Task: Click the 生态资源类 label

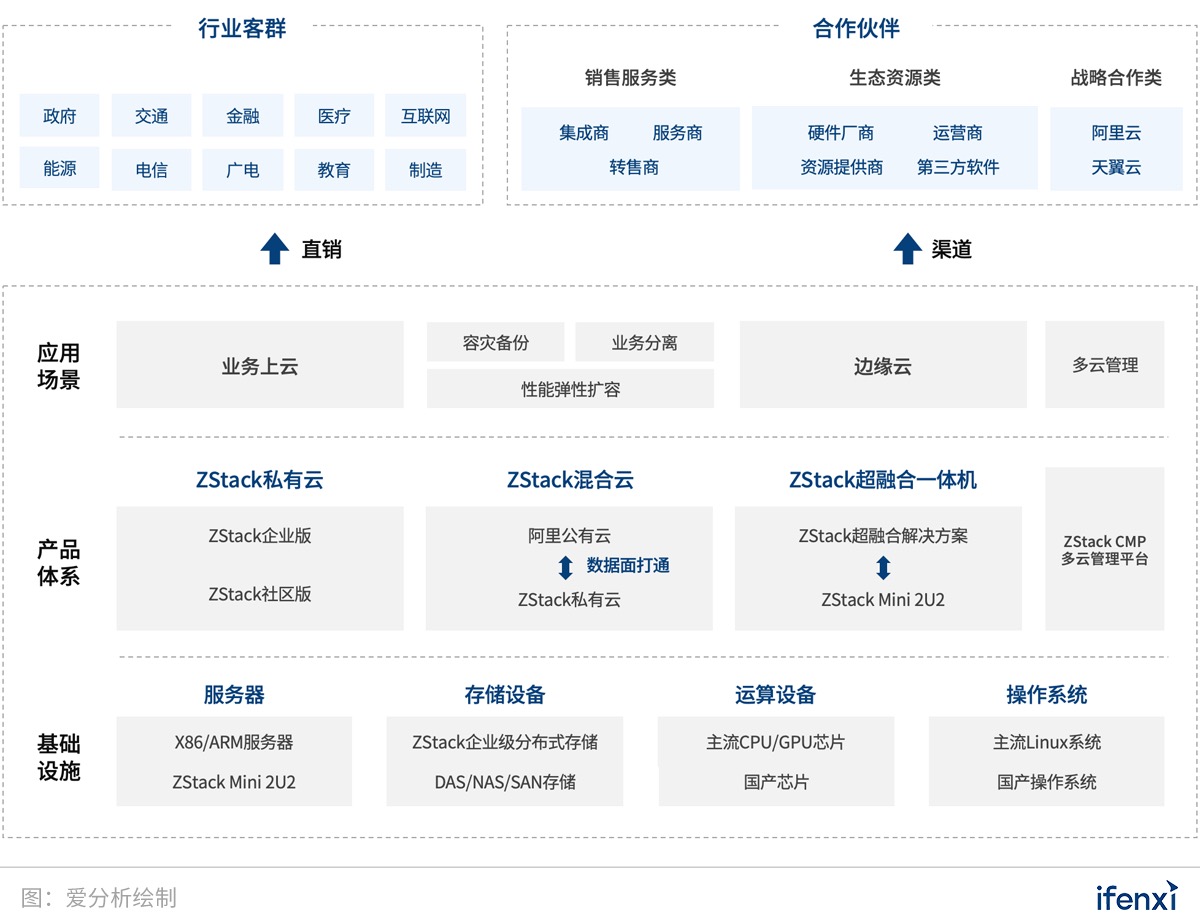Action: 895,78
